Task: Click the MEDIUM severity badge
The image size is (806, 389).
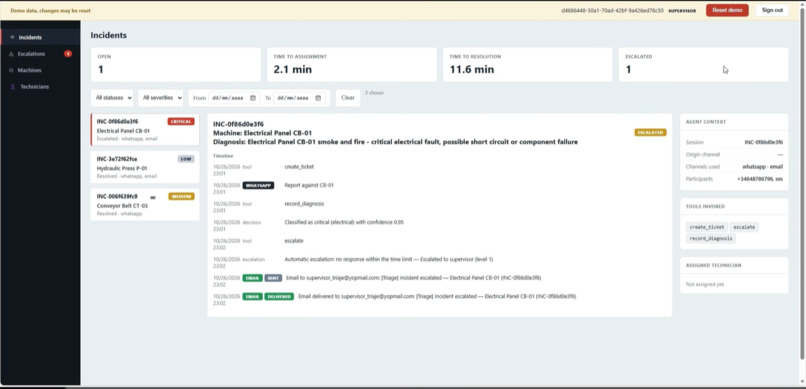Action: tap(181, 196)
